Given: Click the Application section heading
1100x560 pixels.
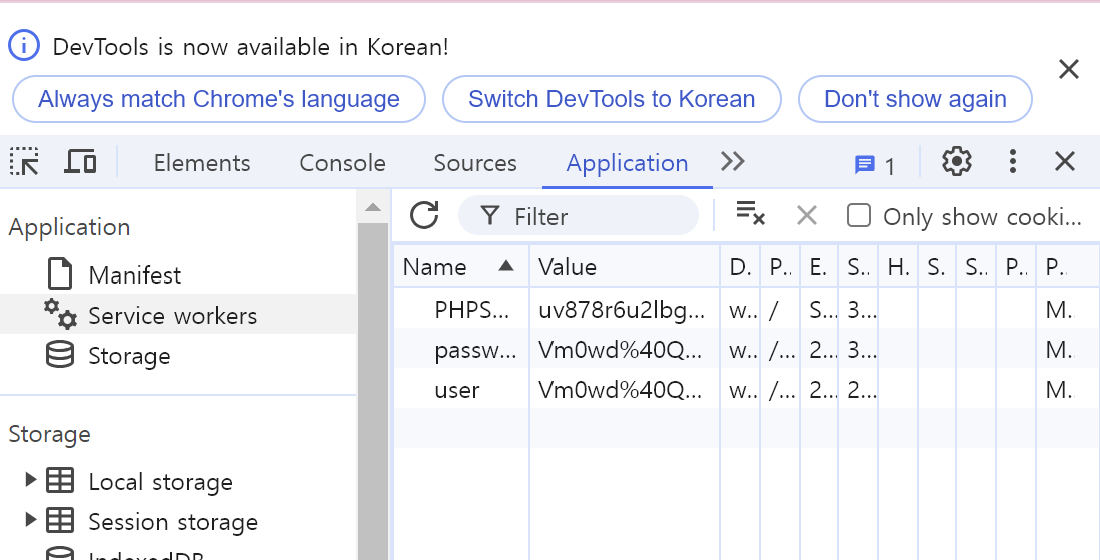Looking at the screenshot, I should (69, 227).
